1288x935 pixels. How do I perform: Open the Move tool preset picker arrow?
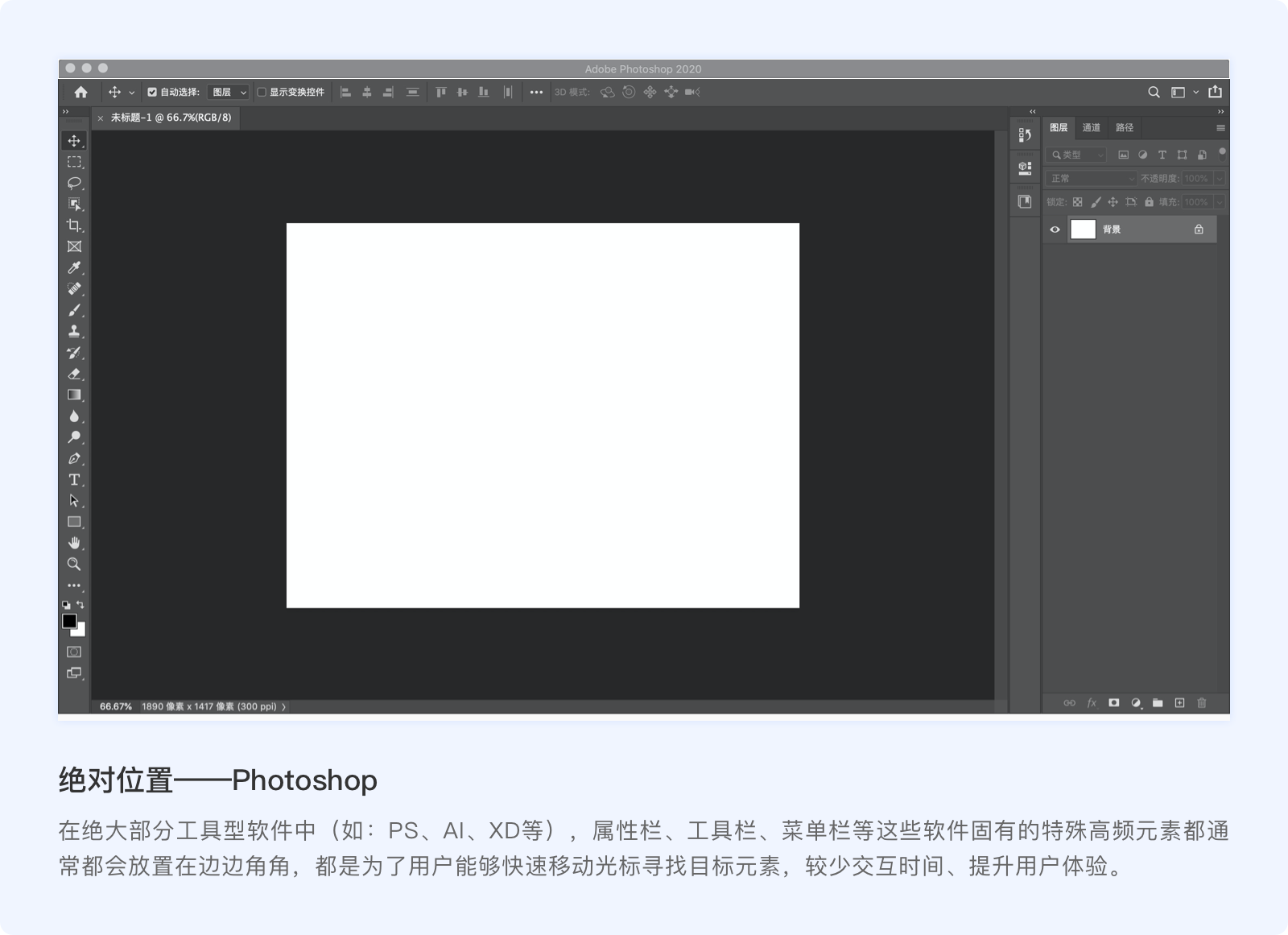(x=132, y=93)
